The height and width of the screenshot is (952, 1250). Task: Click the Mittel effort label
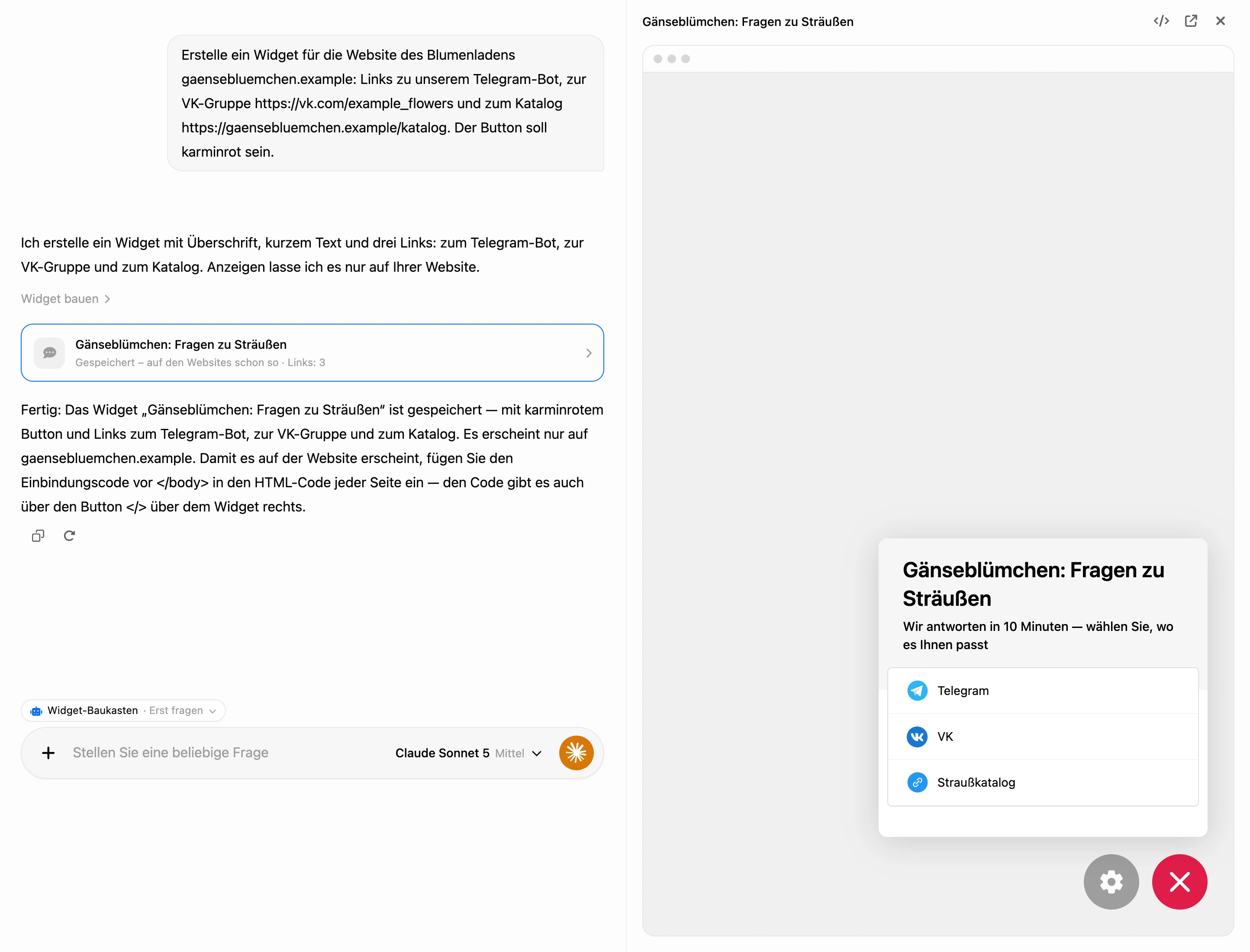coord(509,753)
